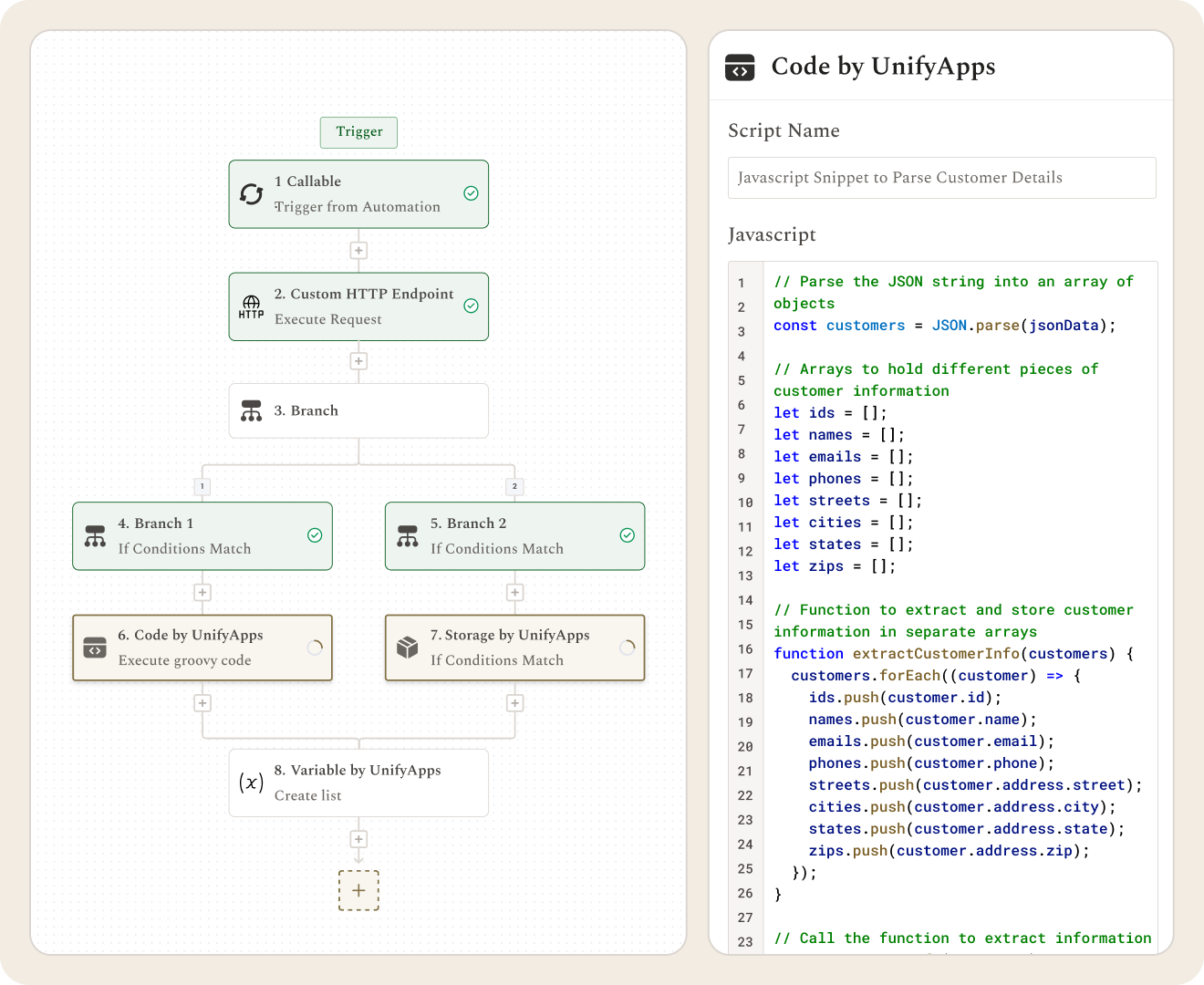Screen dimensions: 1204x985
Task: Click the green check on Custom HTTP Endpoint
Action: click(472, 306)
